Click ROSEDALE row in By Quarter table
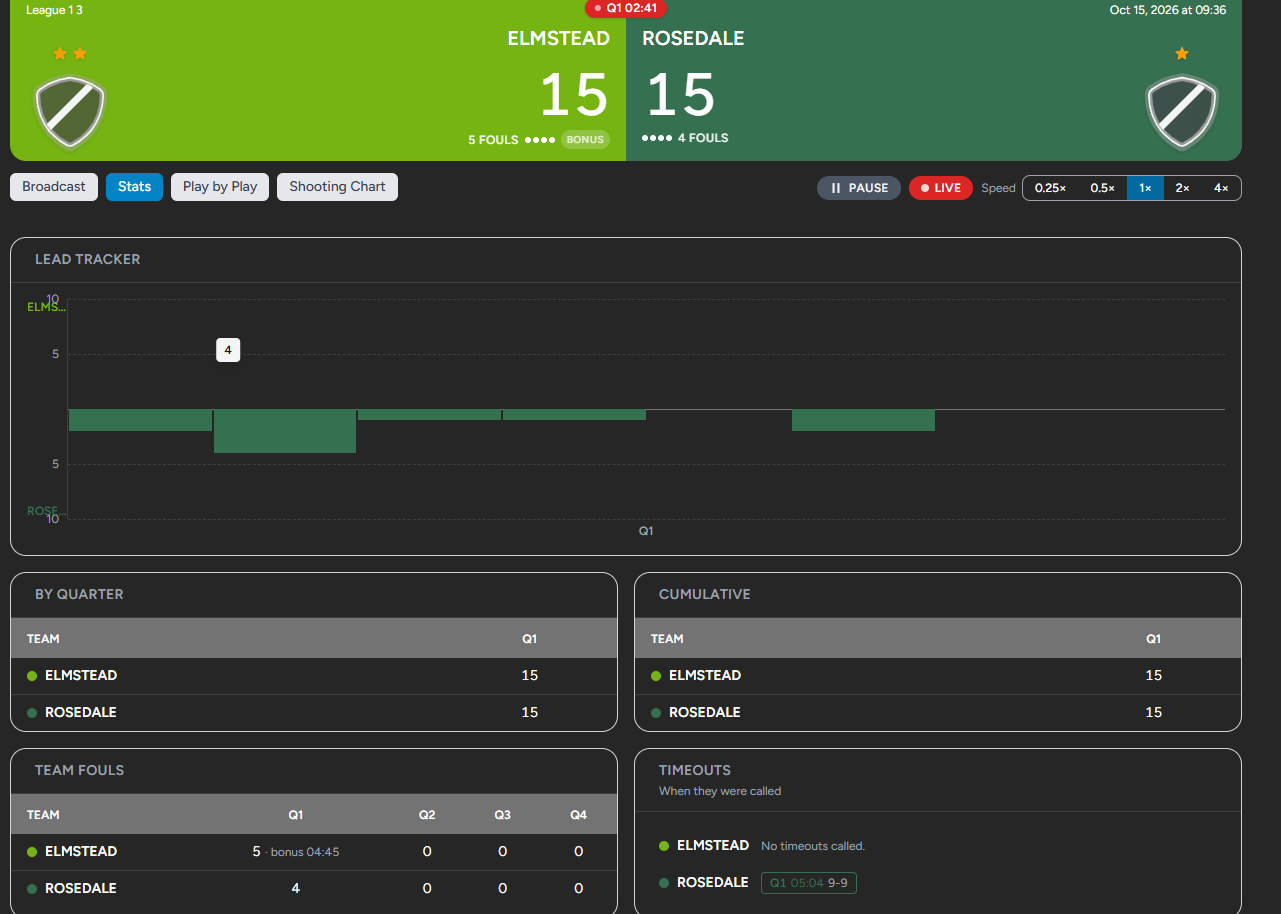 314,713
